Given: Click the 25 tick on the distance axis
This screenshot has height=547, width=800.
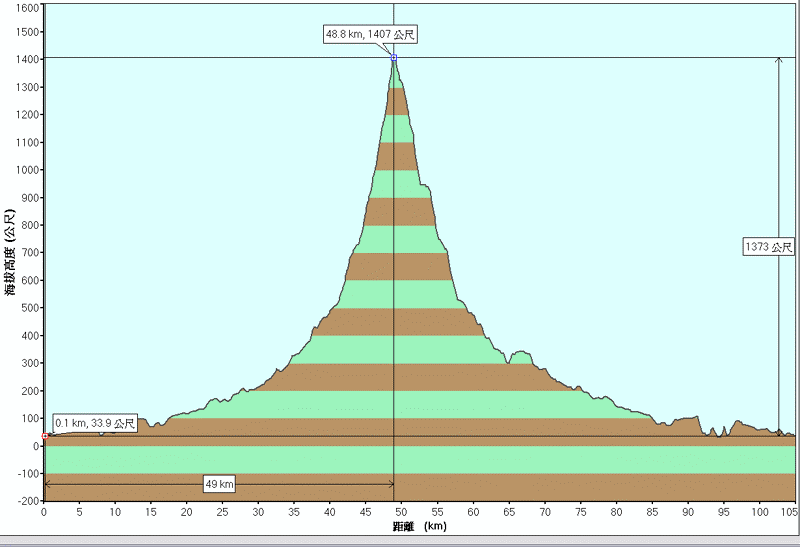Looking at the screenshot, I should (x=223, y=512).
